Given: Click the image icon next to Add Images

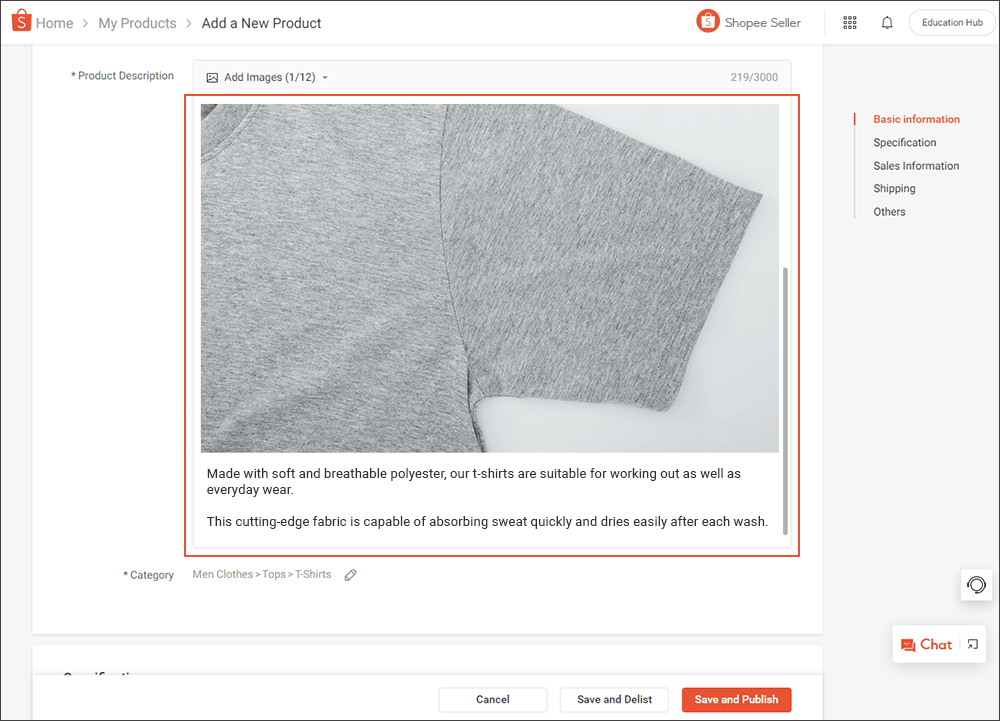Looking at the screenshot, I should coord(212,76).
